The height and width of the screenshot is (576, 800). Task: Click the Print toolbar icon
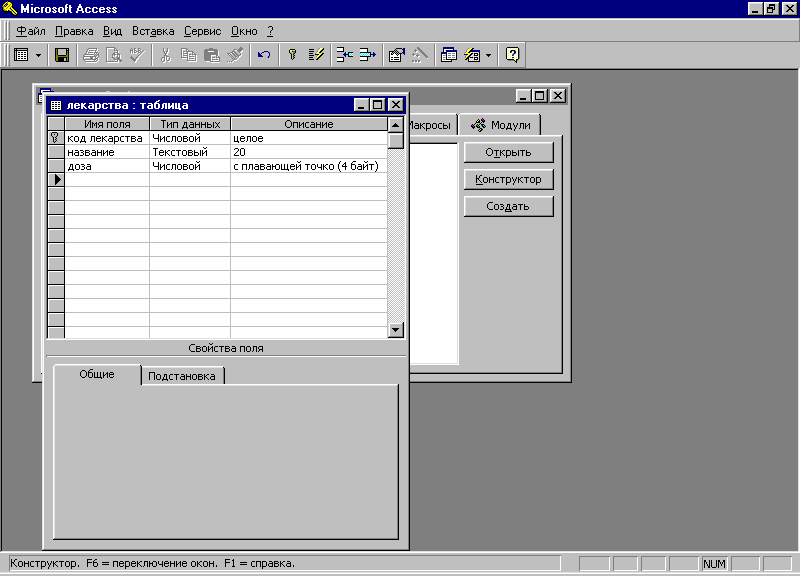[x=91, y=55]
